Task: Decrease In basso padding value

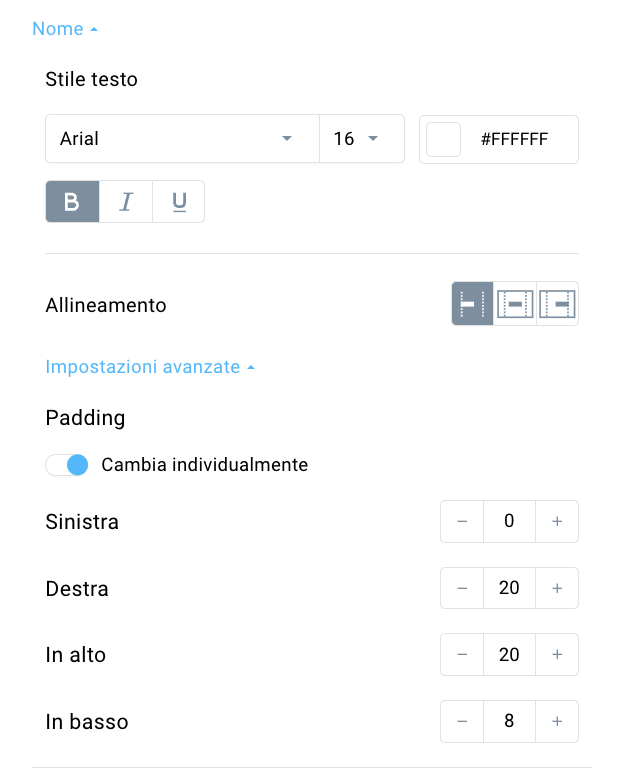Action: coord(462,721)
